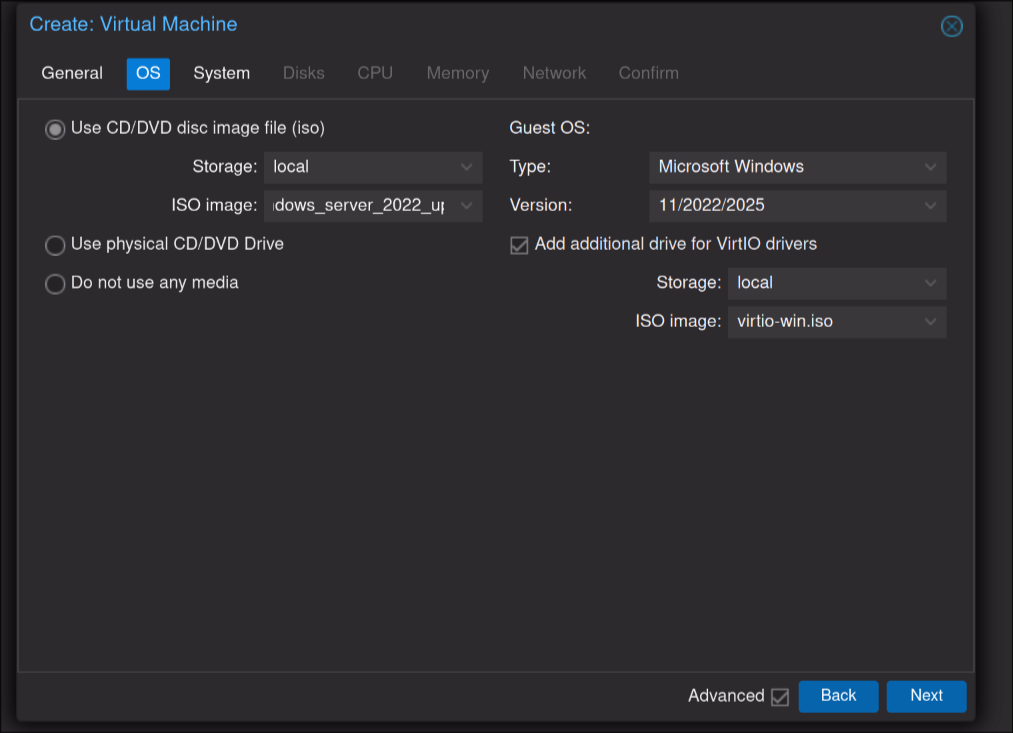Toggle Add additional drive for VirtIO drivers
Image resolution: width=1013 pixels, height=733 pixels.
[519, 245]
